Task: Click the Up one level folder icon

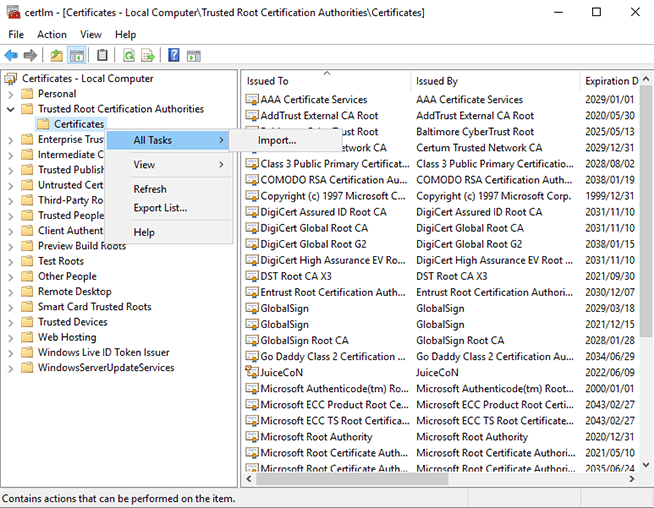Action: pos(56,55)
